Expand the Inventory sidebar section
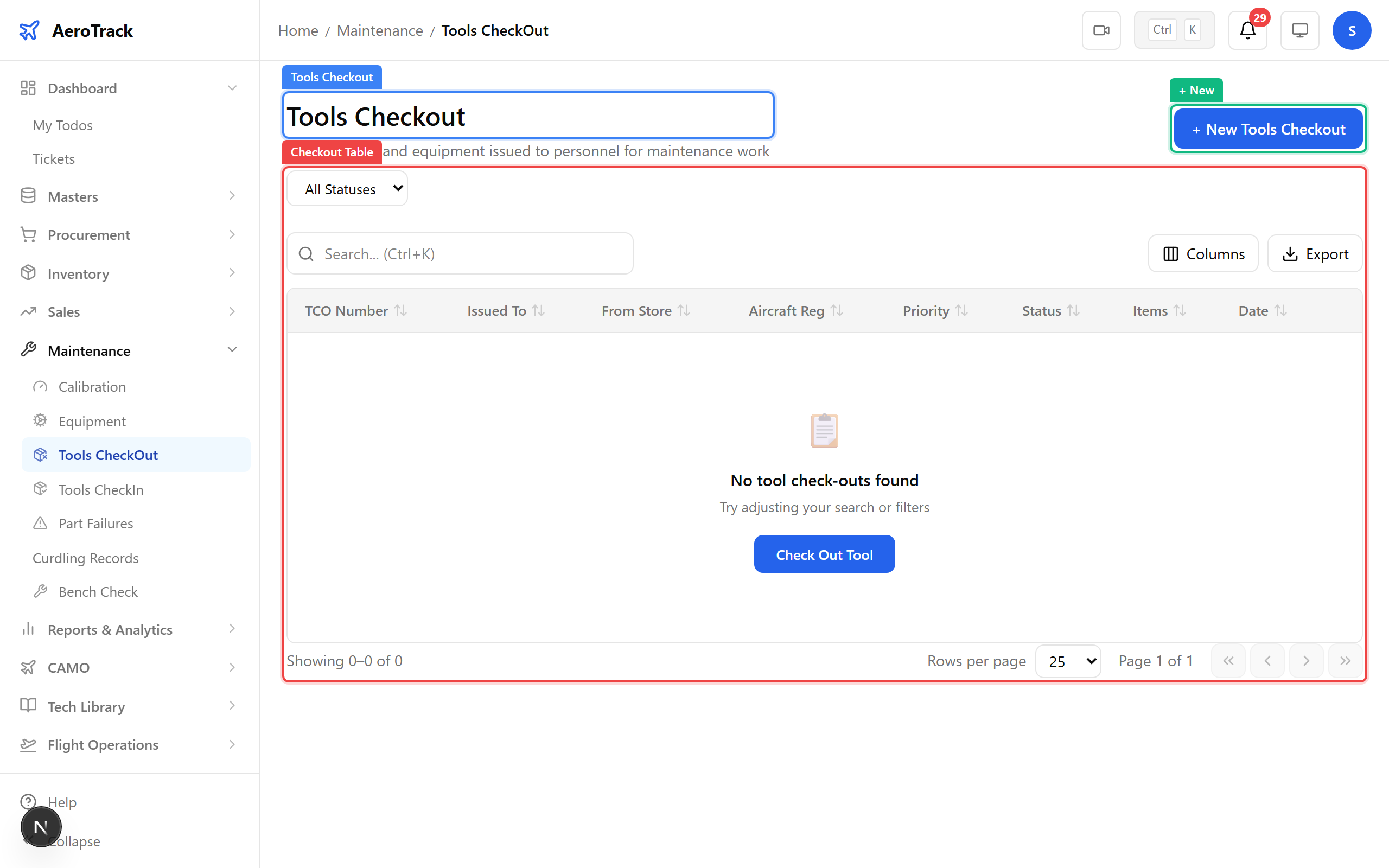 tap(232, 273)
